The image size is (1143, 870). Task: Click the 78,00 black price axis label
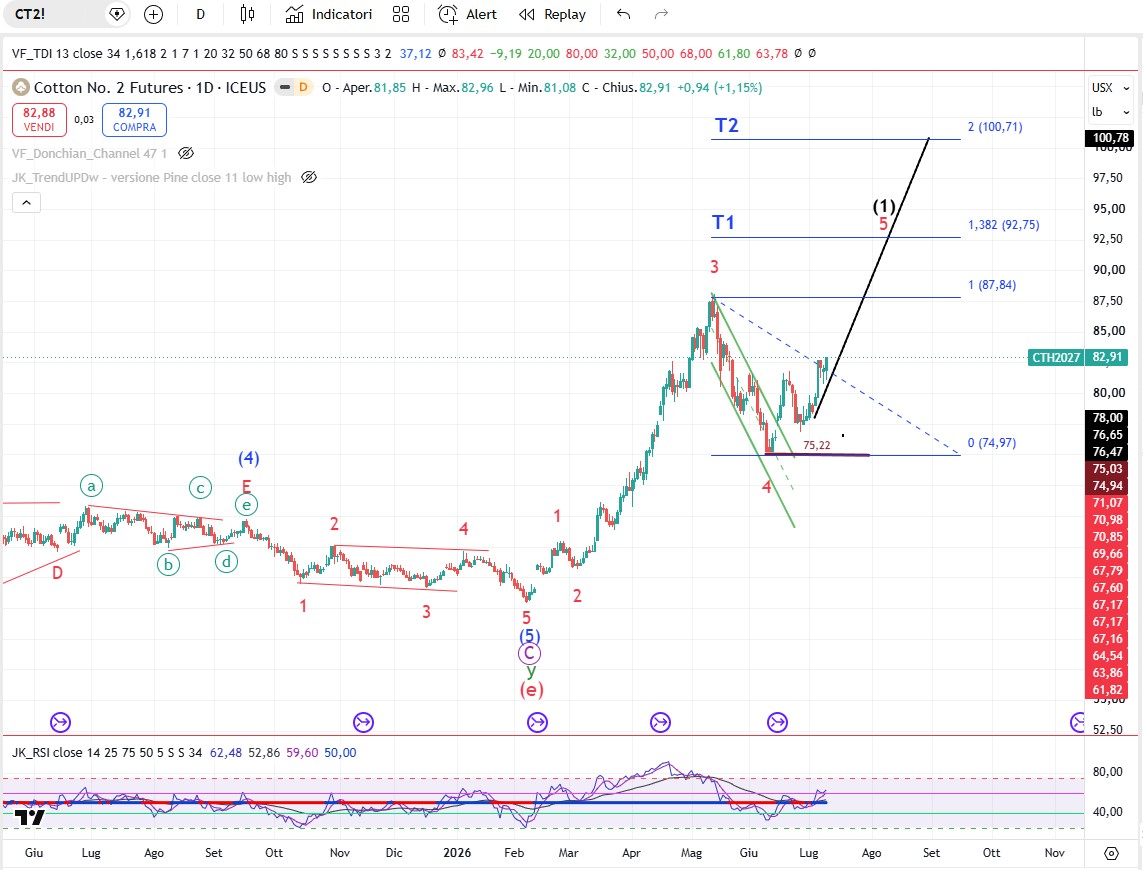pos(1108,418)
